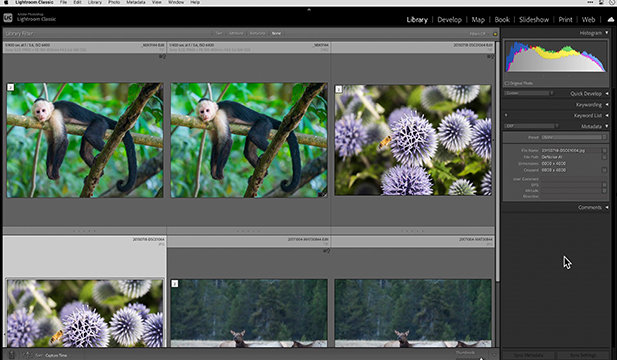Click the stack badge on the first monkey thumbnail
Viewport: 617px width, 360px height.
tap(11, 87)
